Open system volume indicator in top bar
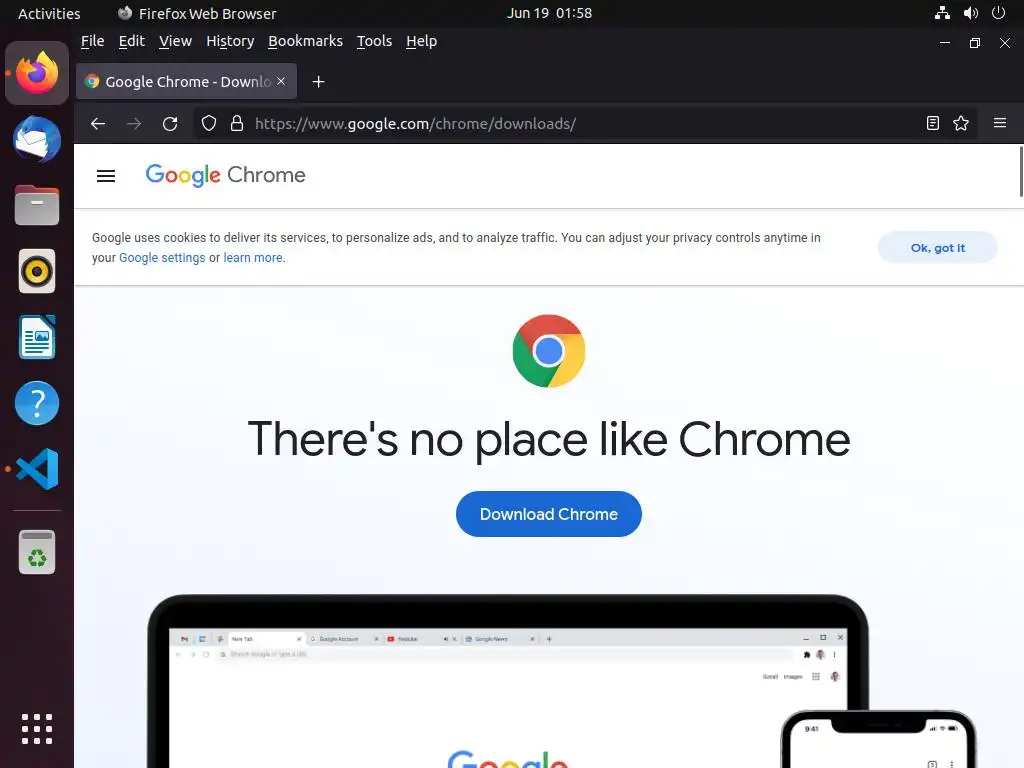This screenshot has height=768, width=1024. coord(970,13)
